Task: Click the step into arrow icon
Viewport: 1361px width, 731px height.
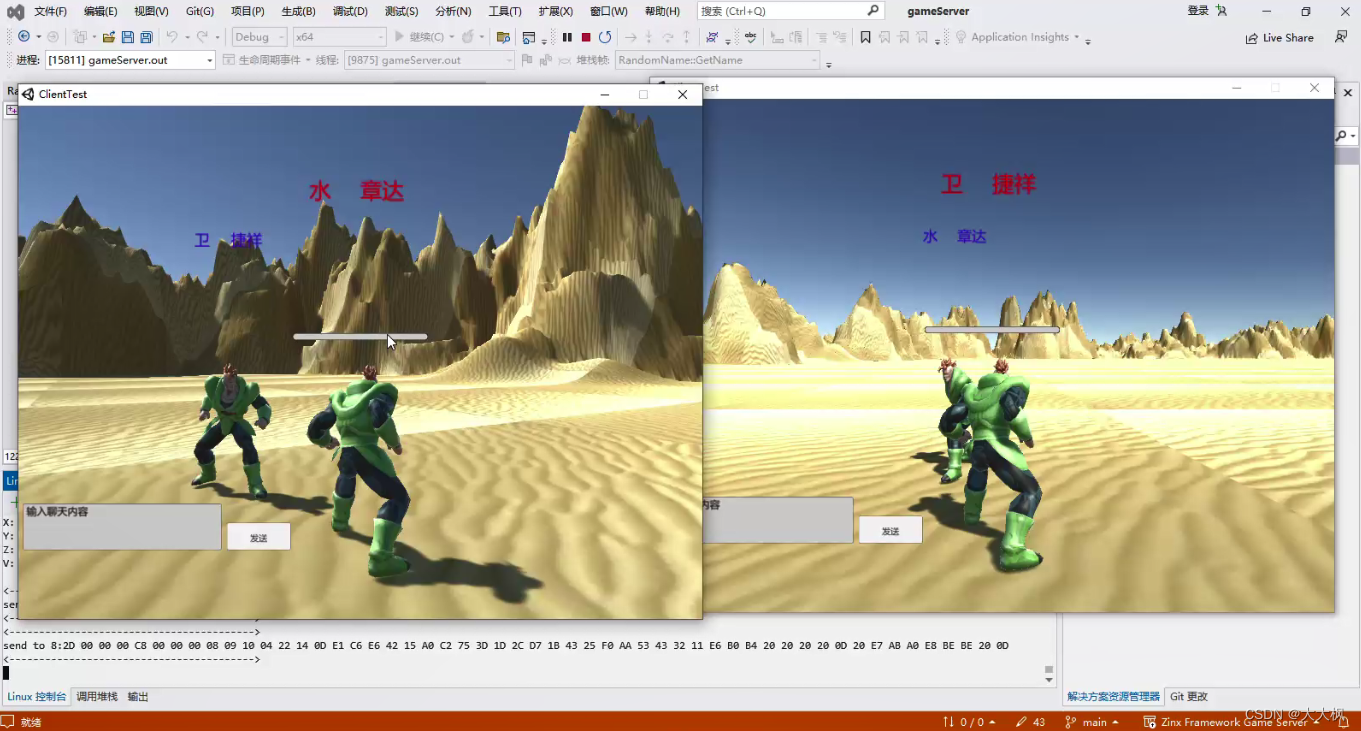Action: coord(649,37)
